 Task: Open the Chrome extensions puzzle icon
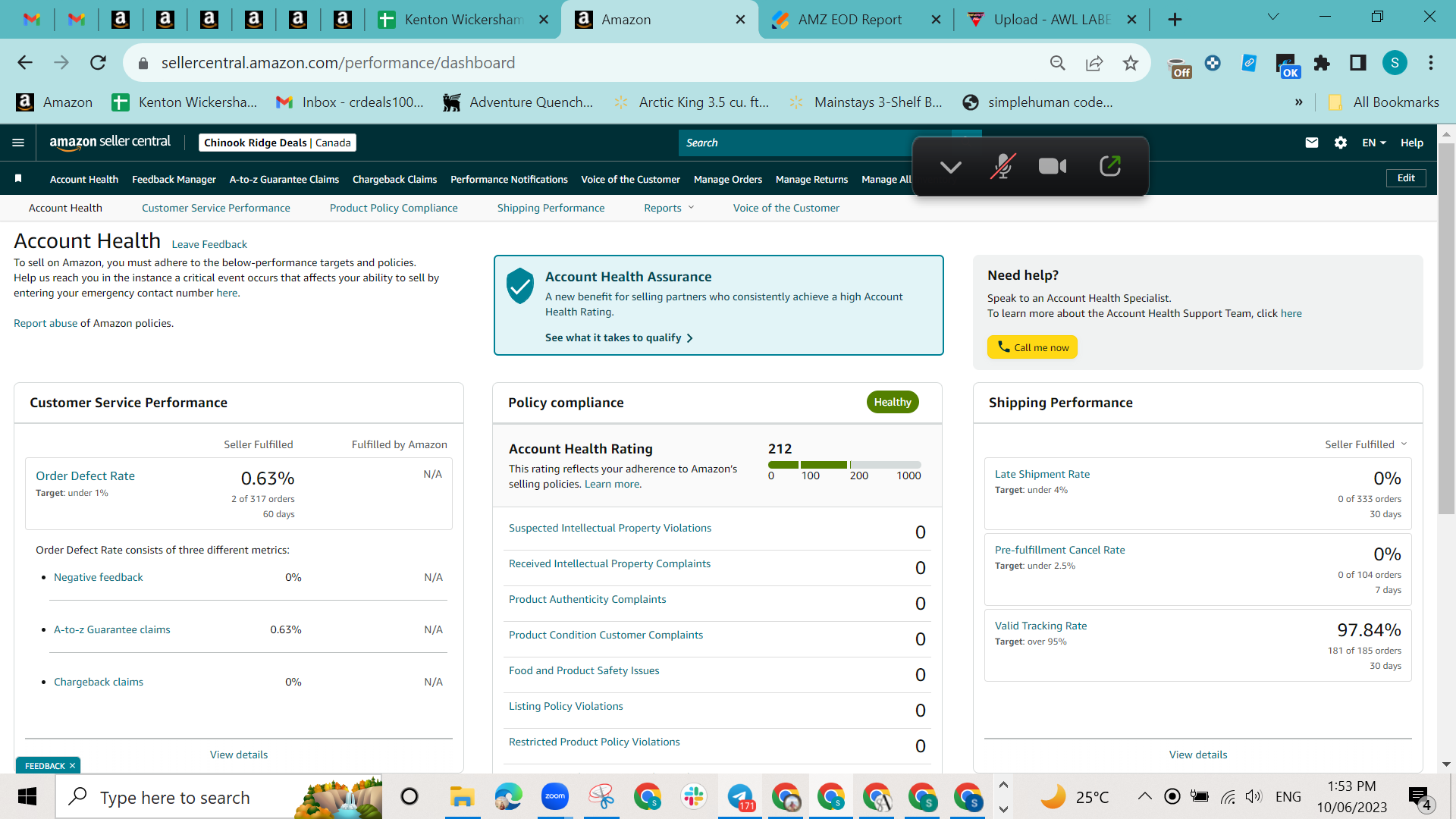point(1322,63)
